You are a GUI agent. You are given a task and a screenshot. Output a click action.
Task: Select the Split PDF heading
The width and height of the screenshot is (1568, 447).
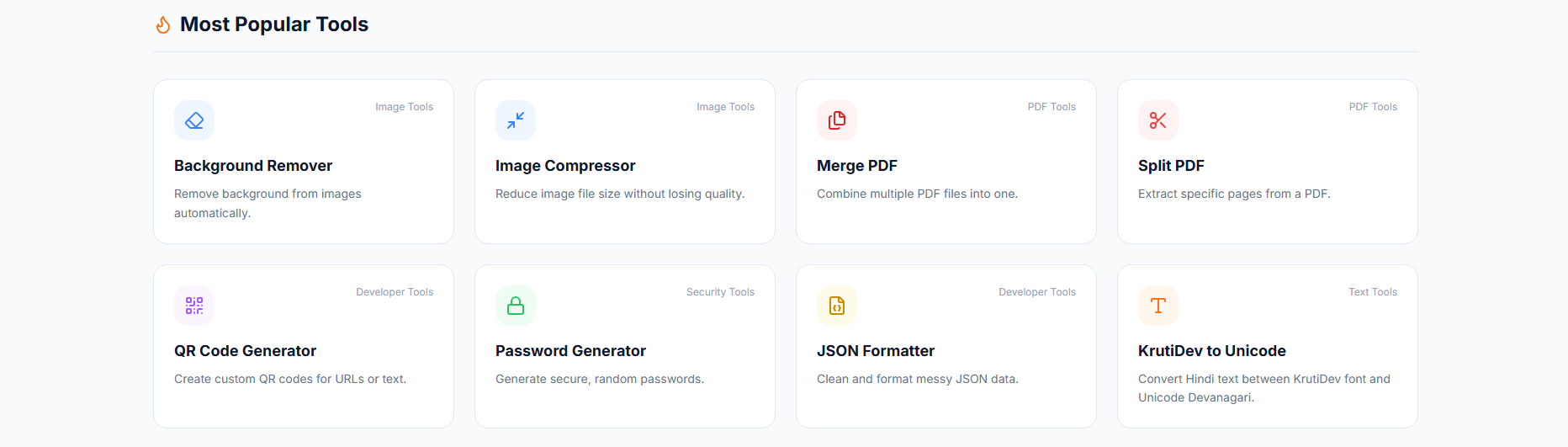(x=1171, y=166)
